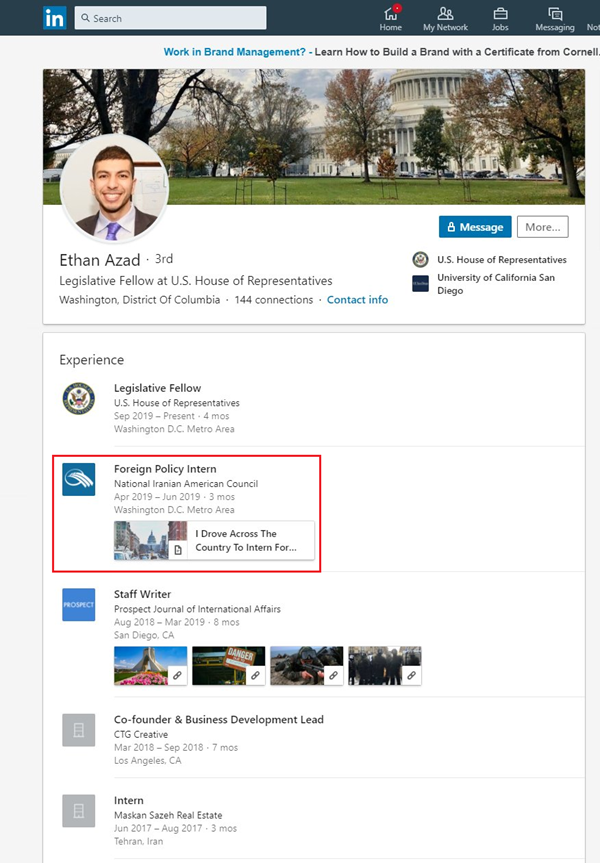Click 'Maskan Sazeh Real Estate' company name
Viewport: 600px width, 863px height.
168,815
